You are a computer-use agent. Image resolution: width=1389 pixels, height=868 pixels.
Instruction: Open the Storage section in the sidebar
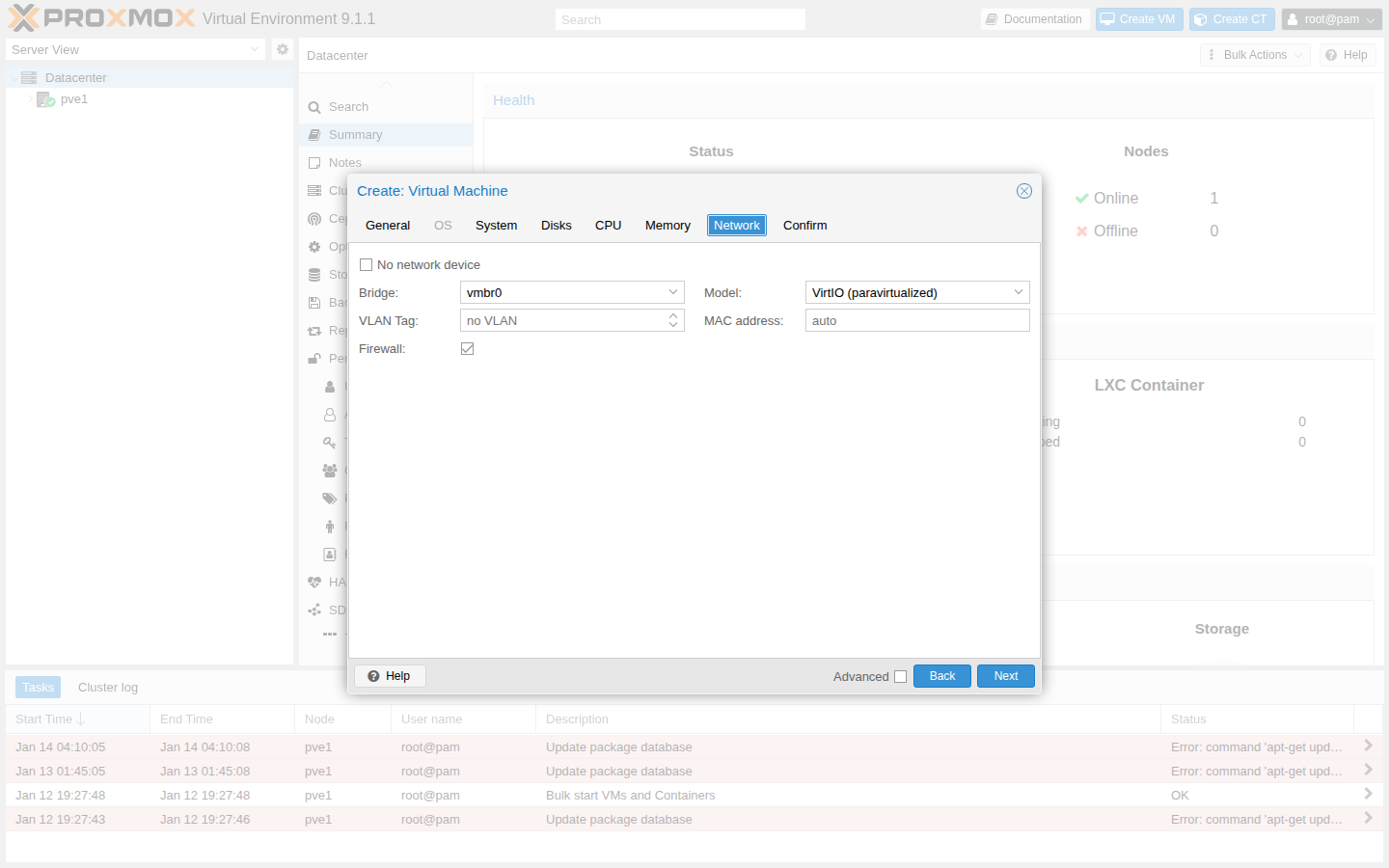tap(314, 274)
